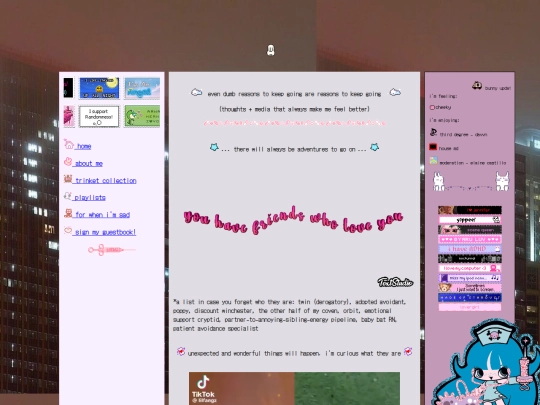Click the unexpected and wonderful things will happen text
The image size is (540, 405).
(294, 353)
